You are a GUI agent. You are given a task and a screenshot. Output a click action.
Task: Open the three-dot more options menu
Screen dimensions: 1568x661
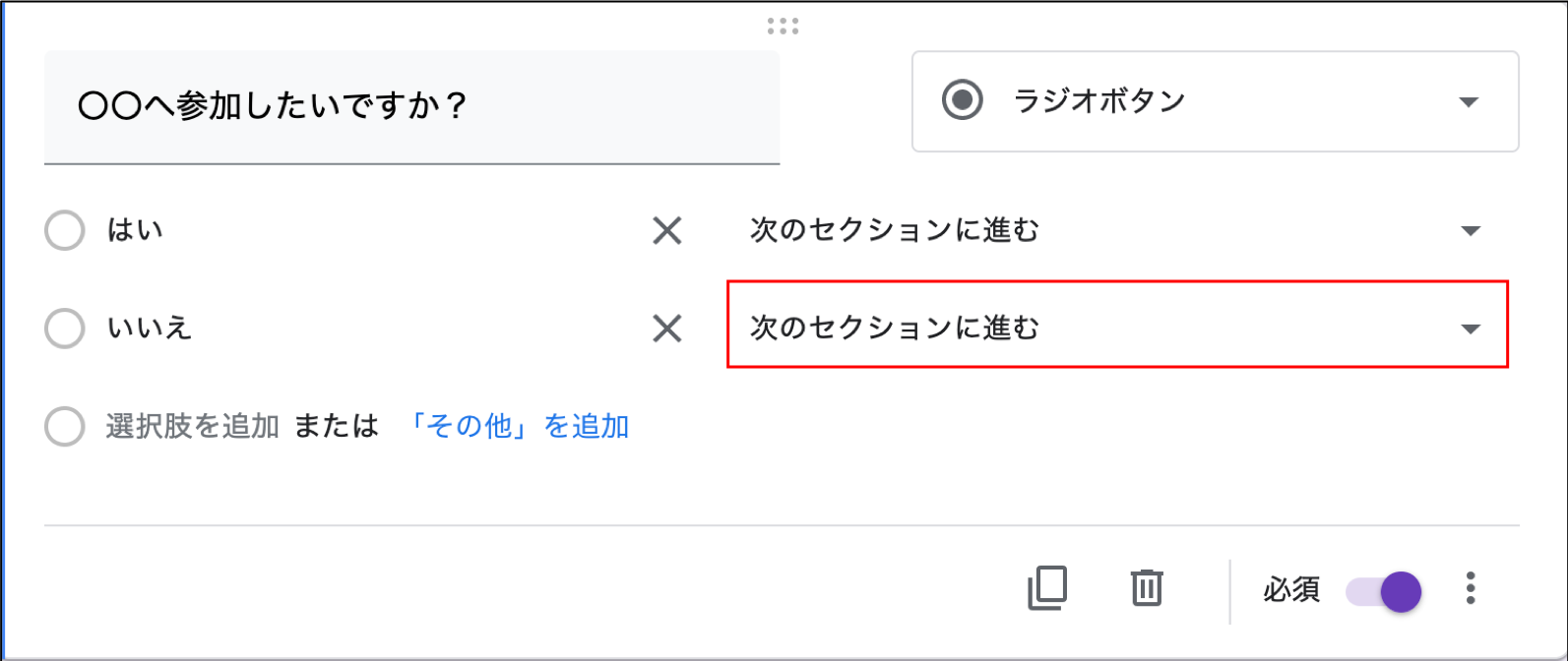[x=1471, y=588]
